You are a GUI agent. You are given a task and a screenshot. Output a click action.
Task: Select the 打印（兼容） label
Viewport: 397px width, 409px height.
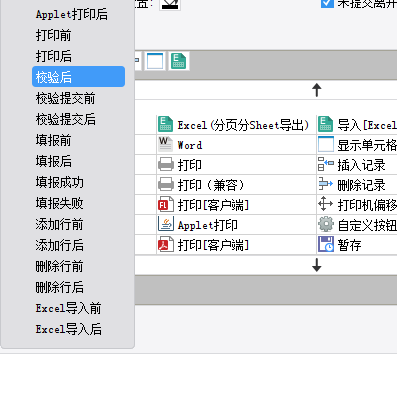211,185
